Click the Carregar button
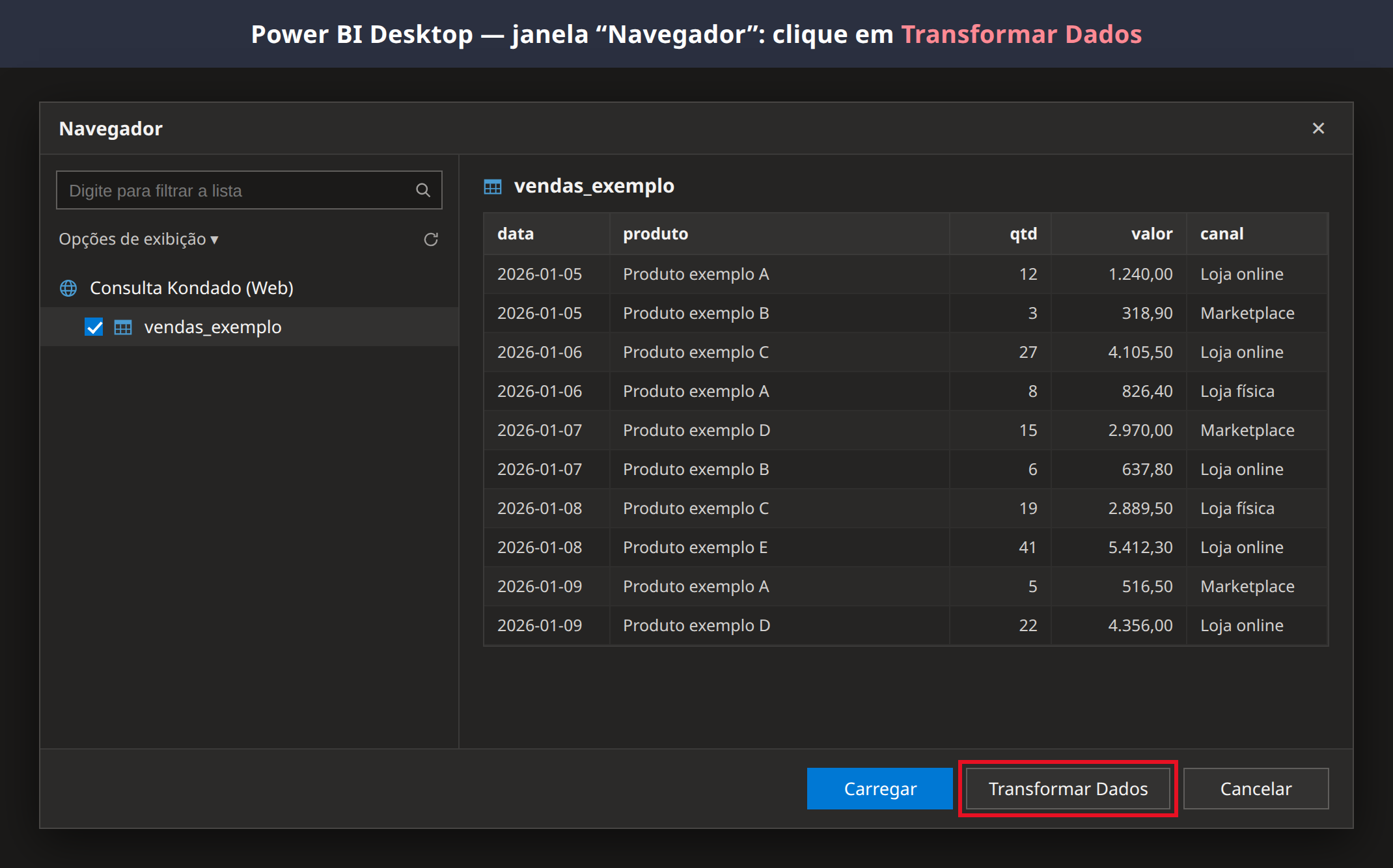This screenshot has height=868, width=1393. [x=880, y=789]
